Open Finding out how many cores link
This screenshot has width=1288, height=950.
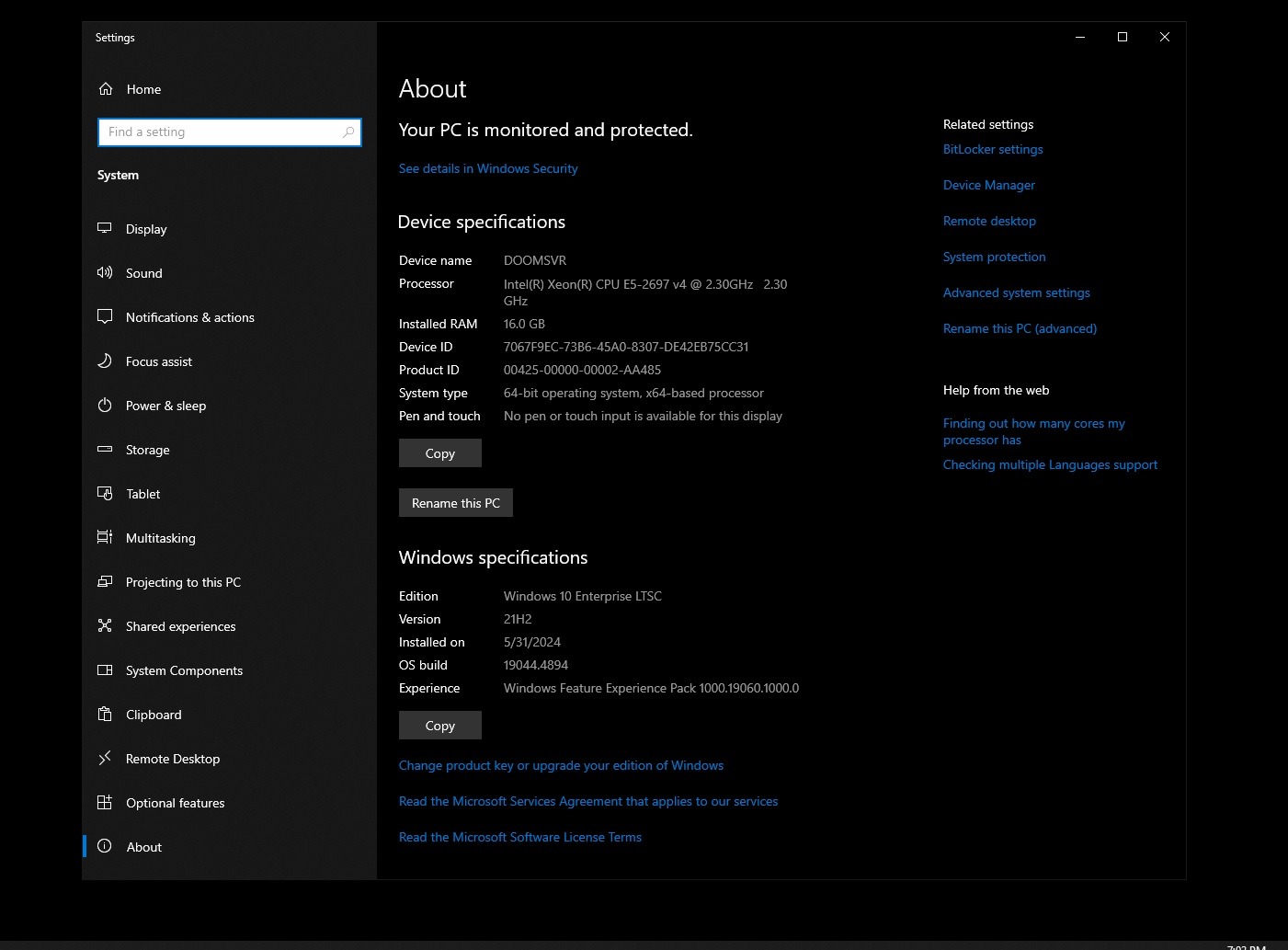1034,431
